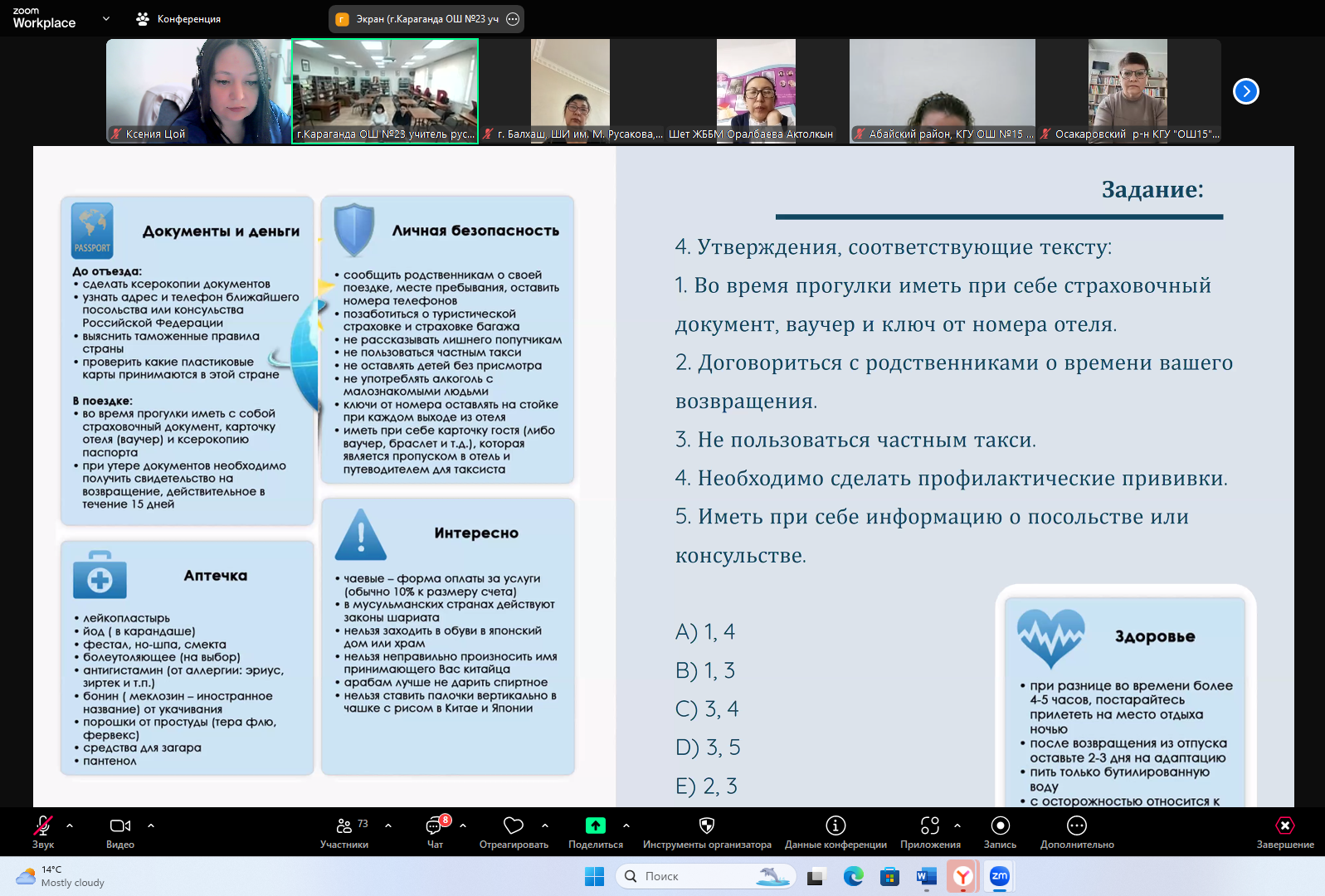The width and height of the screenshot is (1325, 896).
Task: Open the Конференция tab at top
Action: pyautogui.click(x=178, y=18)
